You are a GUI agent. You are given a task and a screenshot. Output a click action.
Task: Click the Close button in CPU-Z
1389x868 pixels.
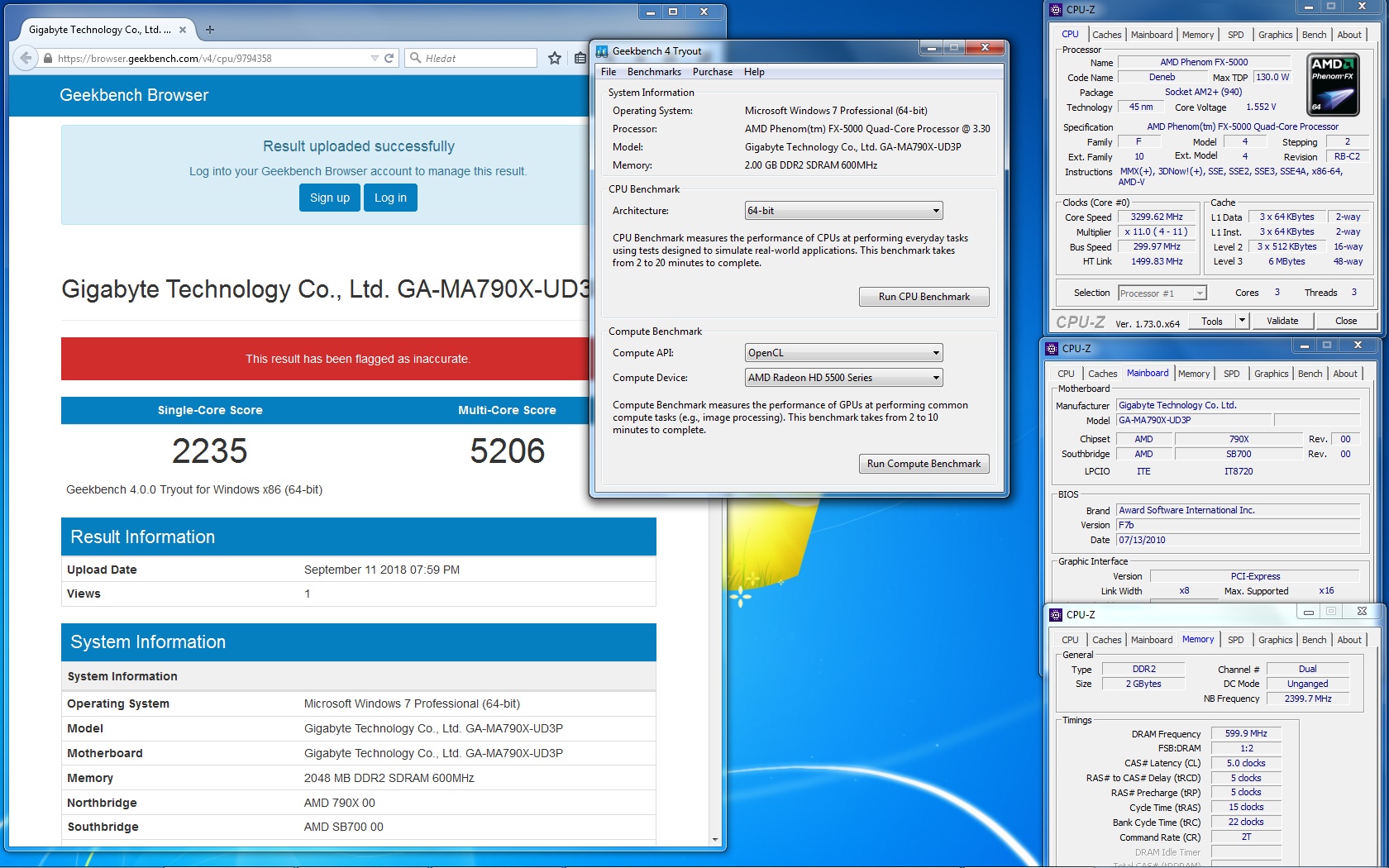1345,321
